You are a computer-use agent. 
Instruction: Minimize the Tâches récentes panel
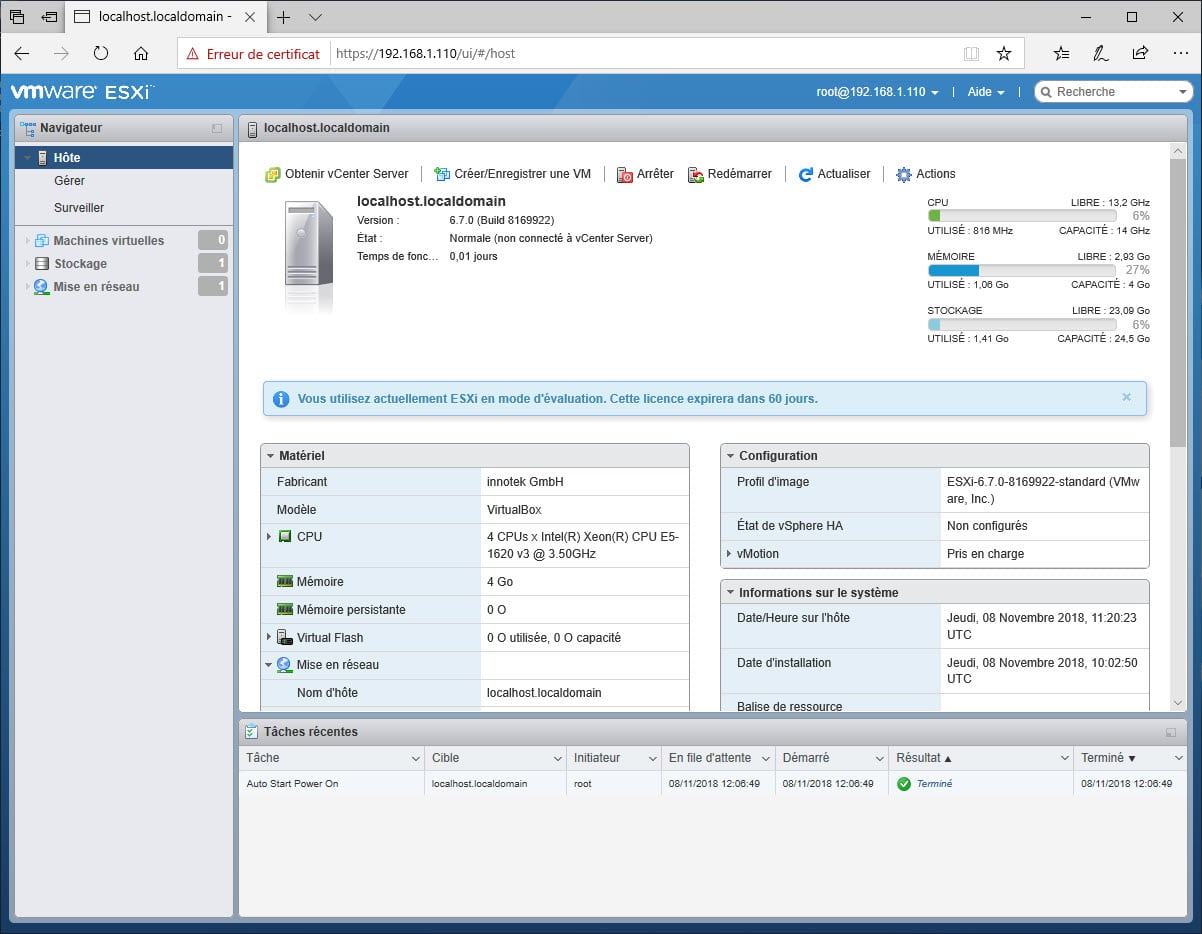1171,732
